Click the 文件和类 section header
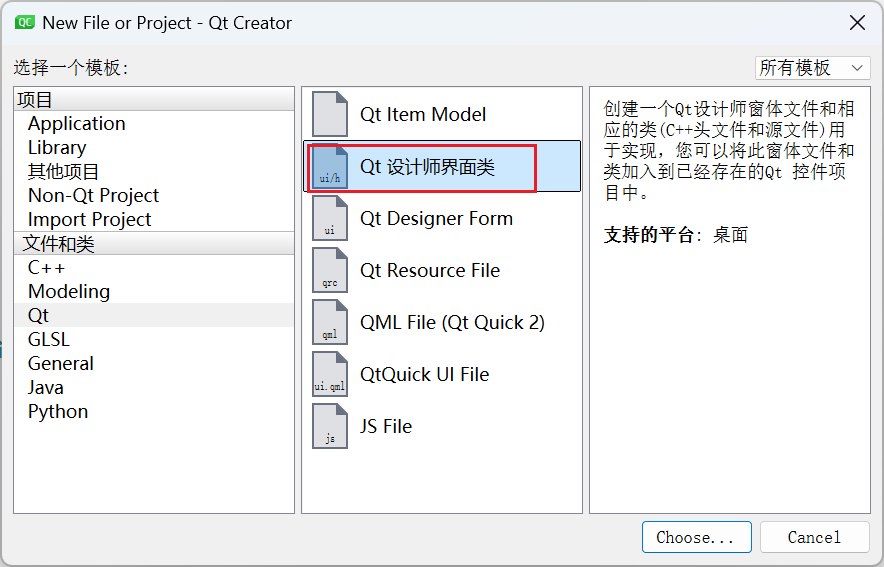The width and height of the screenshot is (884, 567). tap(154, 243)
